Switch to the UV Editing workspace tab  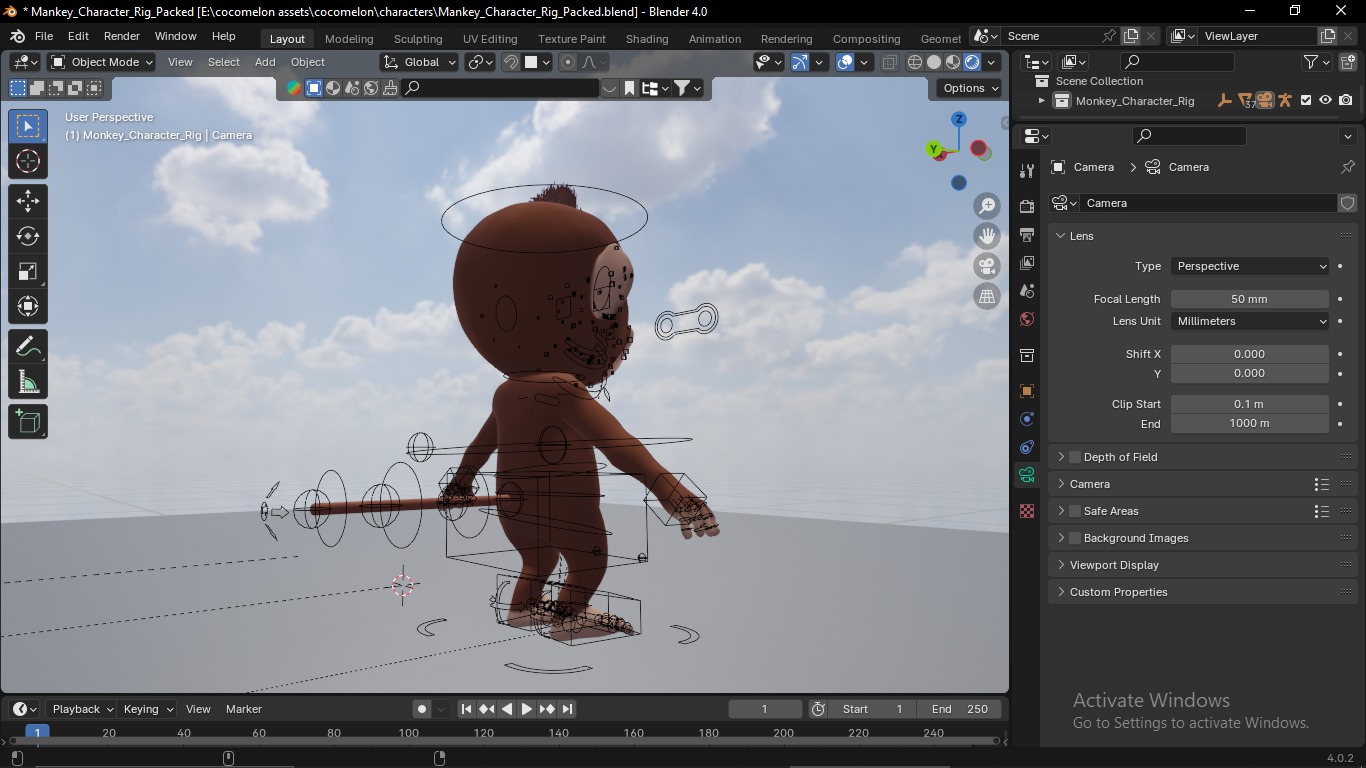click(490, 39)
